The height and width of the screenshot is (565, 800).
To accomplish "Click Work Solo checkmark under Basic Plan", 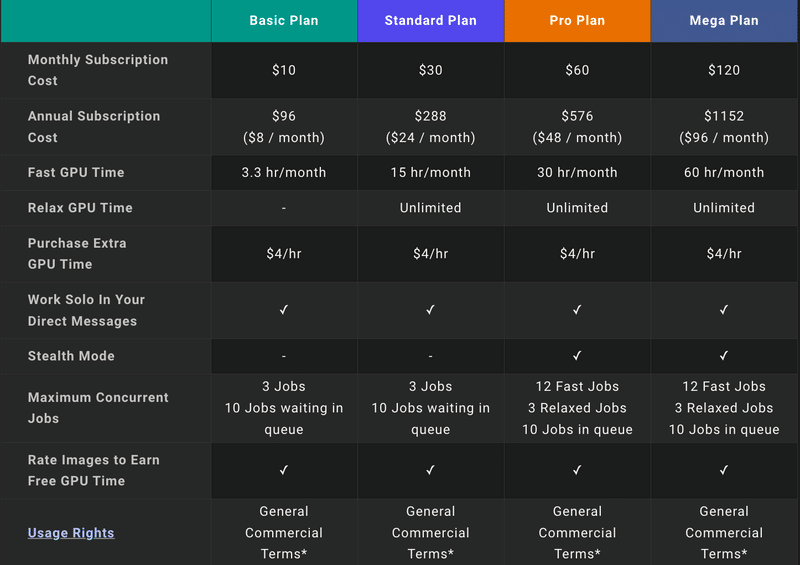I will pyautogui.click(x=284, y=310).
